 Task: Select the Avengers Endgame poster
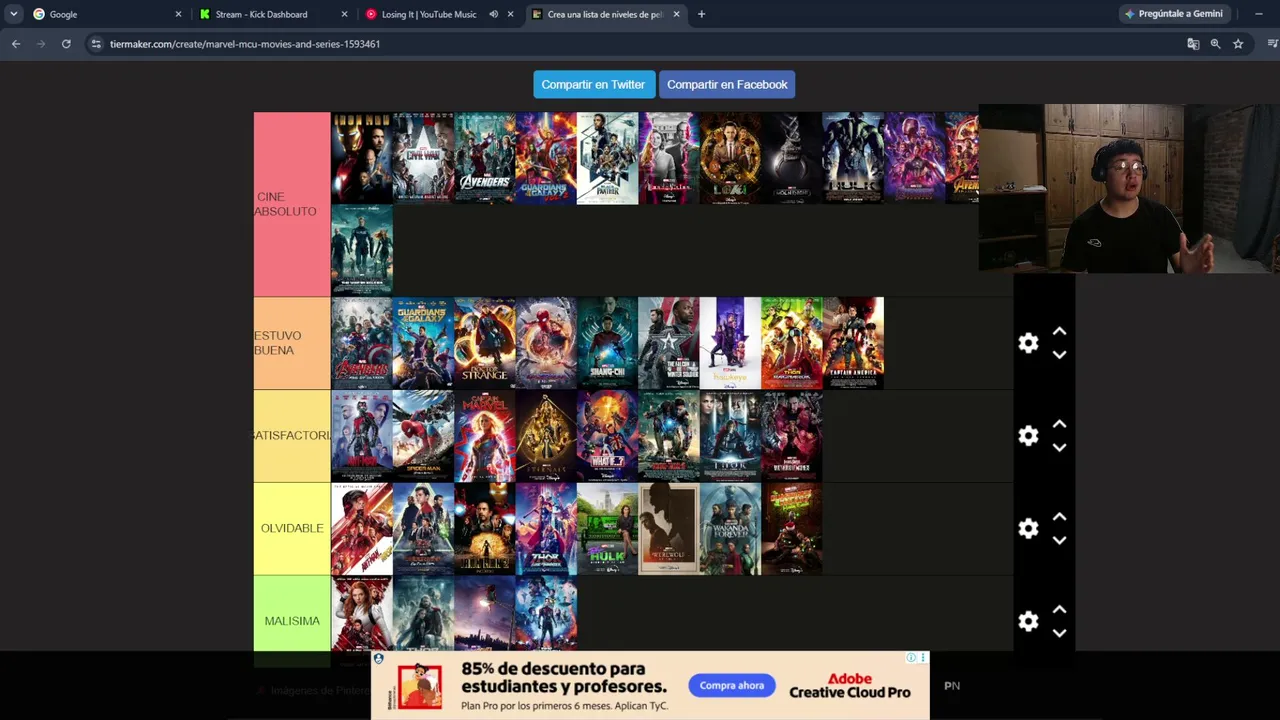(914, 158)
